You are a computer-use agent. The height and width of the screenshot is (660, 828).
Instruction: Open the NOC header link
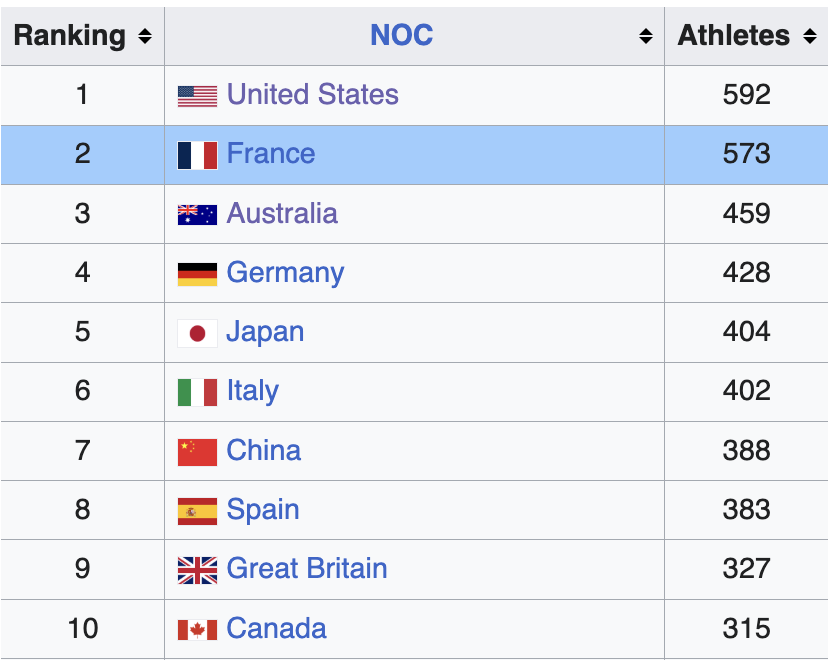click(x=401, y=35)
